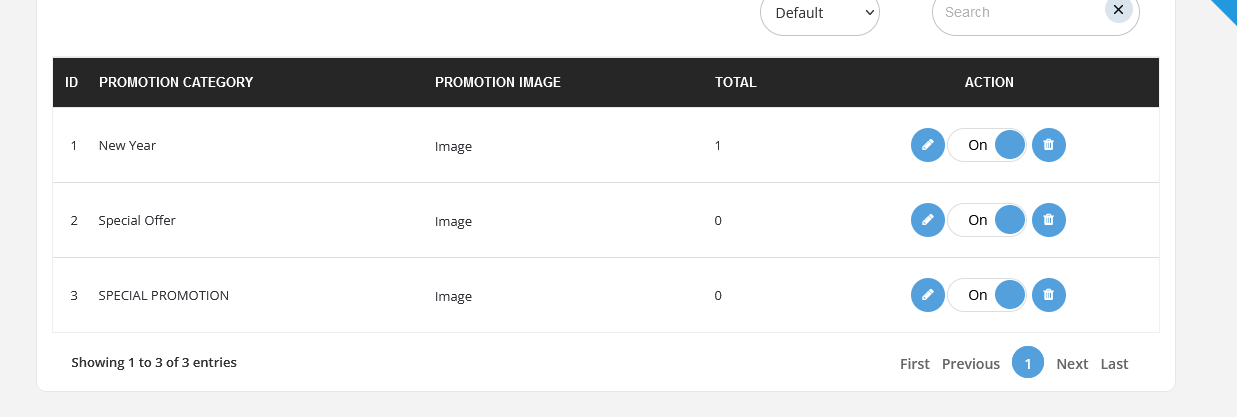Delete the Special Offer row
1237x417 pixels.
(1049, 220)
